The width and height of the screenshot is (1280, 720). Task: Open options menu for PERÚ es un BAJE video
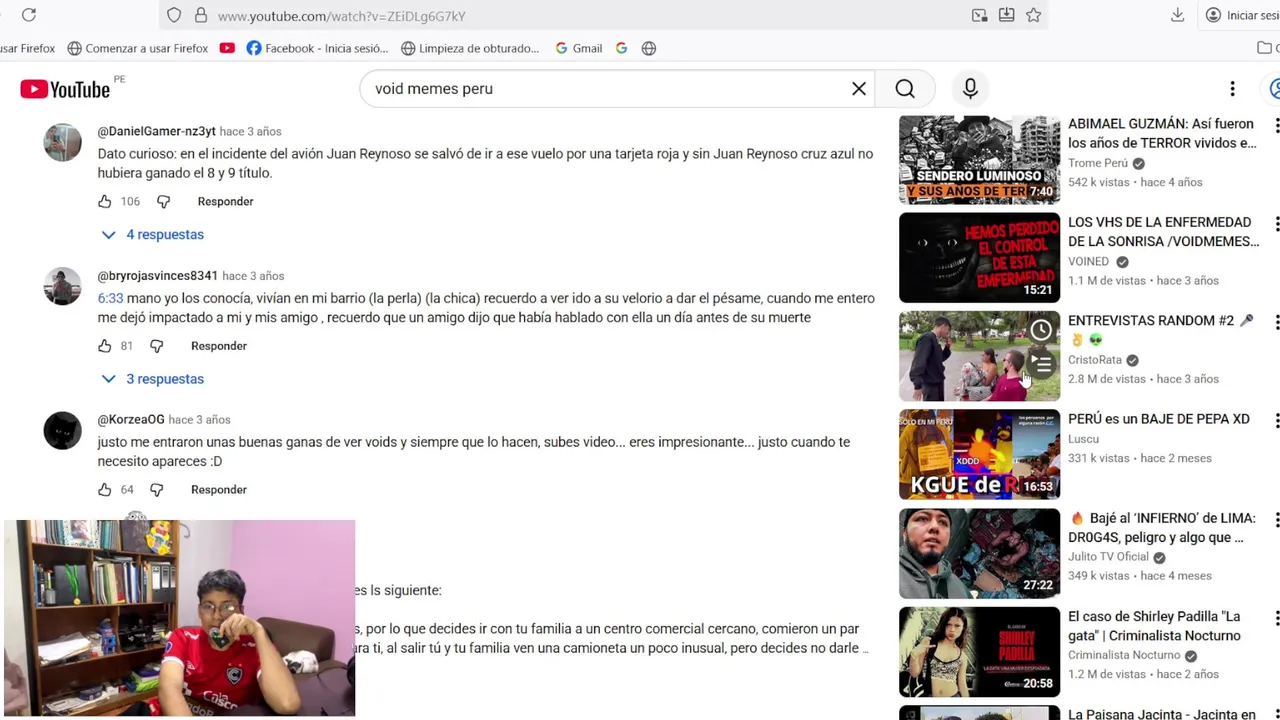[x=1275, y=420]
